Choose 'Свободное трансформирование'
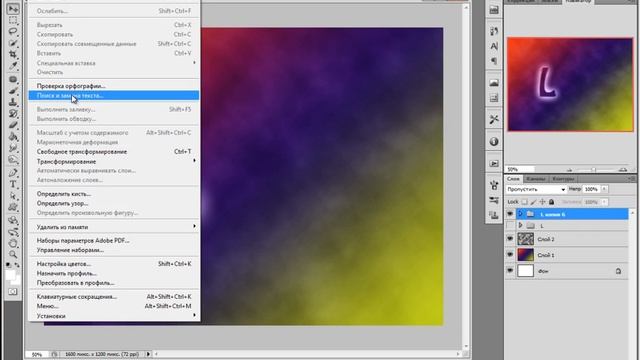Screen dimensions: 640x360 tap(114, 151)
